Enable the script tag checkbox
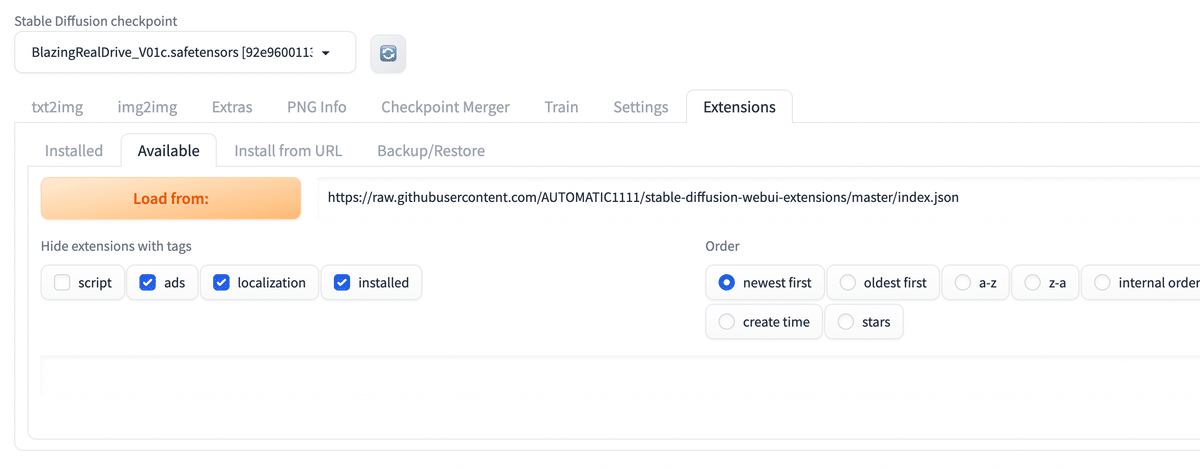 (62, 283)
